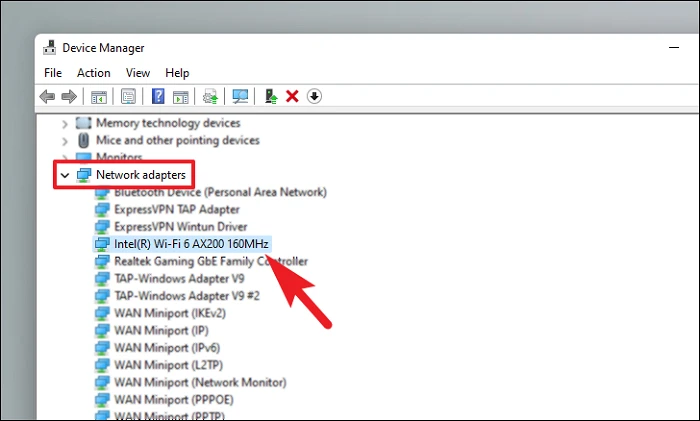Open the Help menu
The width and height of the screenshot is (700, 421).
pyautogui.click(x=177, y=73)
